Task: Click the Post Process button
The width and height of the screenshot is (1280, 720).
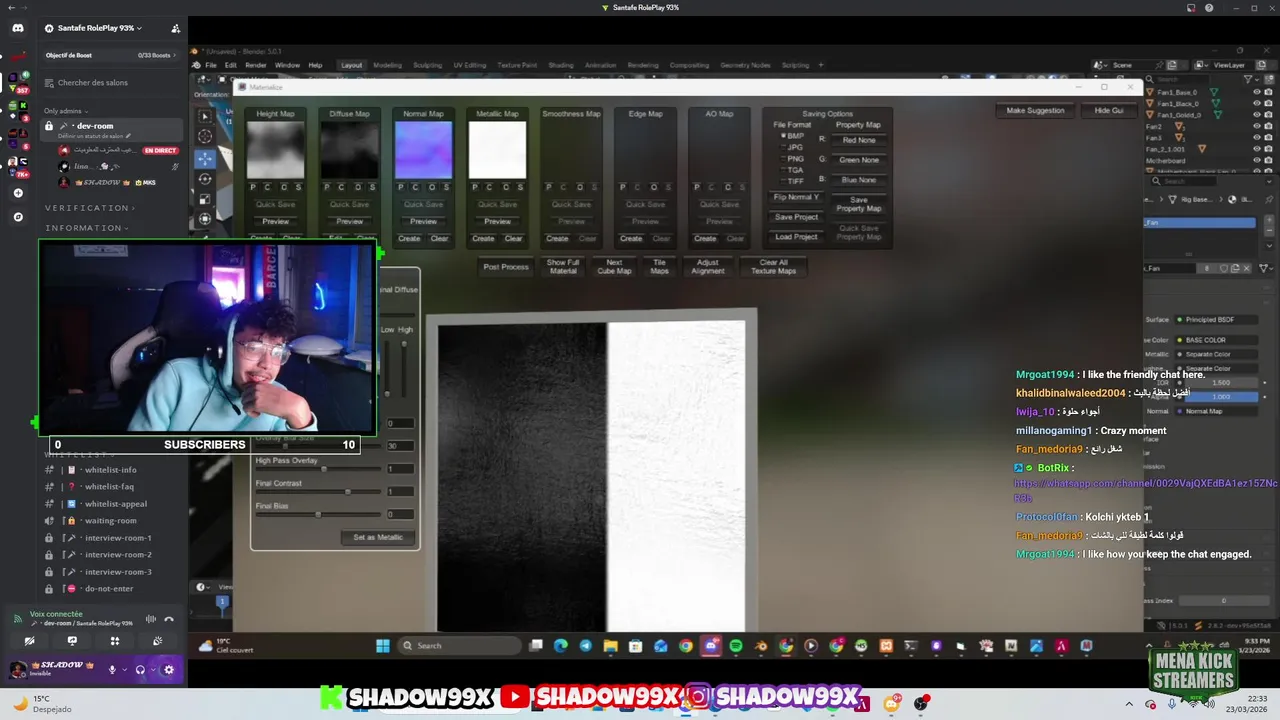Action: click(506, 267)
